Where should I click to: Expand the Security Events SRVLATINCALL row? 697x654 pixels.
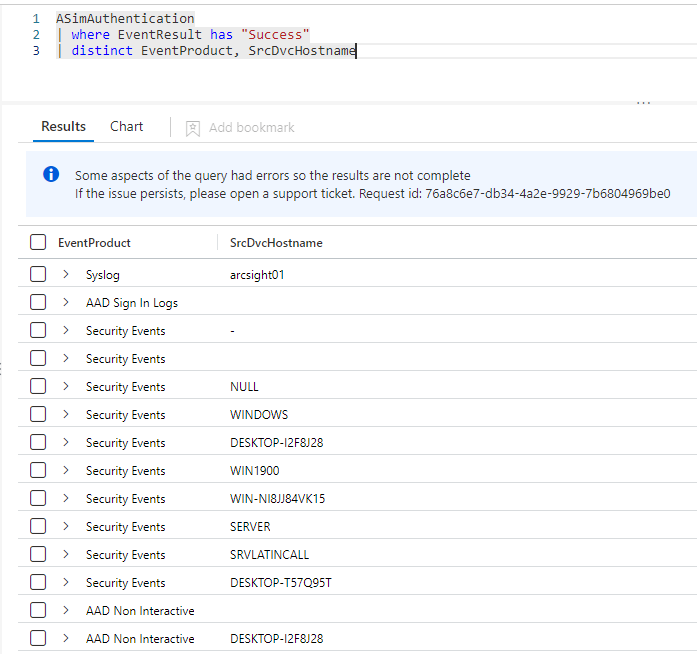click(66, 554)
